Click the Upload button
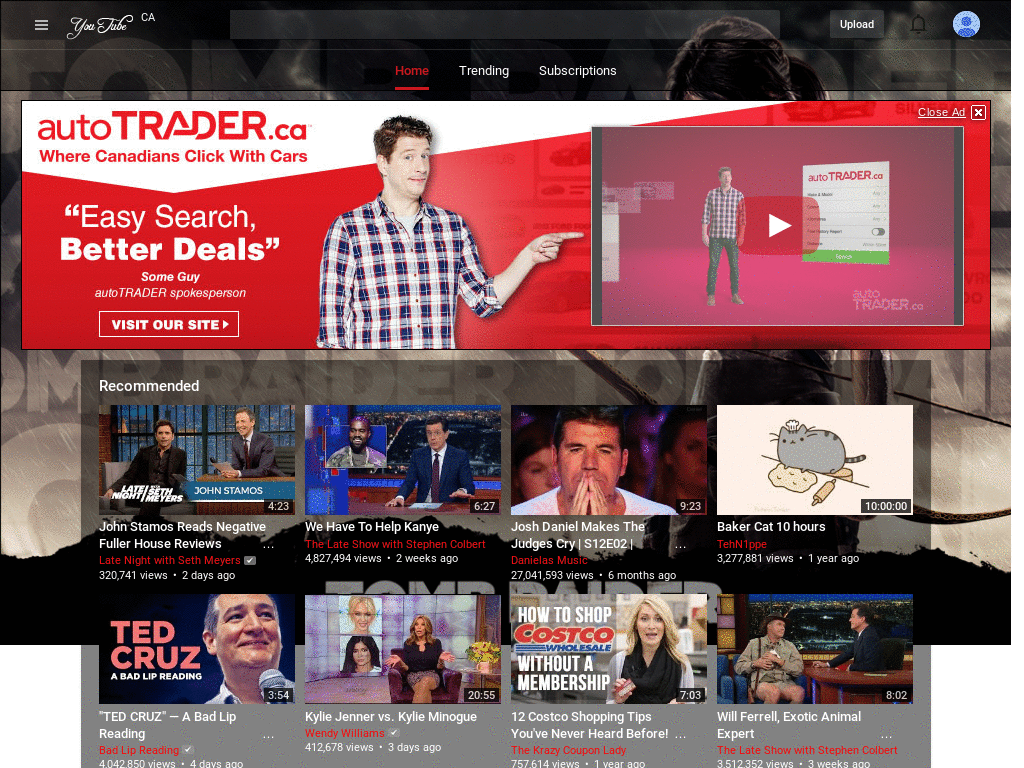The image size is (1024, 768). coord(857,24)
